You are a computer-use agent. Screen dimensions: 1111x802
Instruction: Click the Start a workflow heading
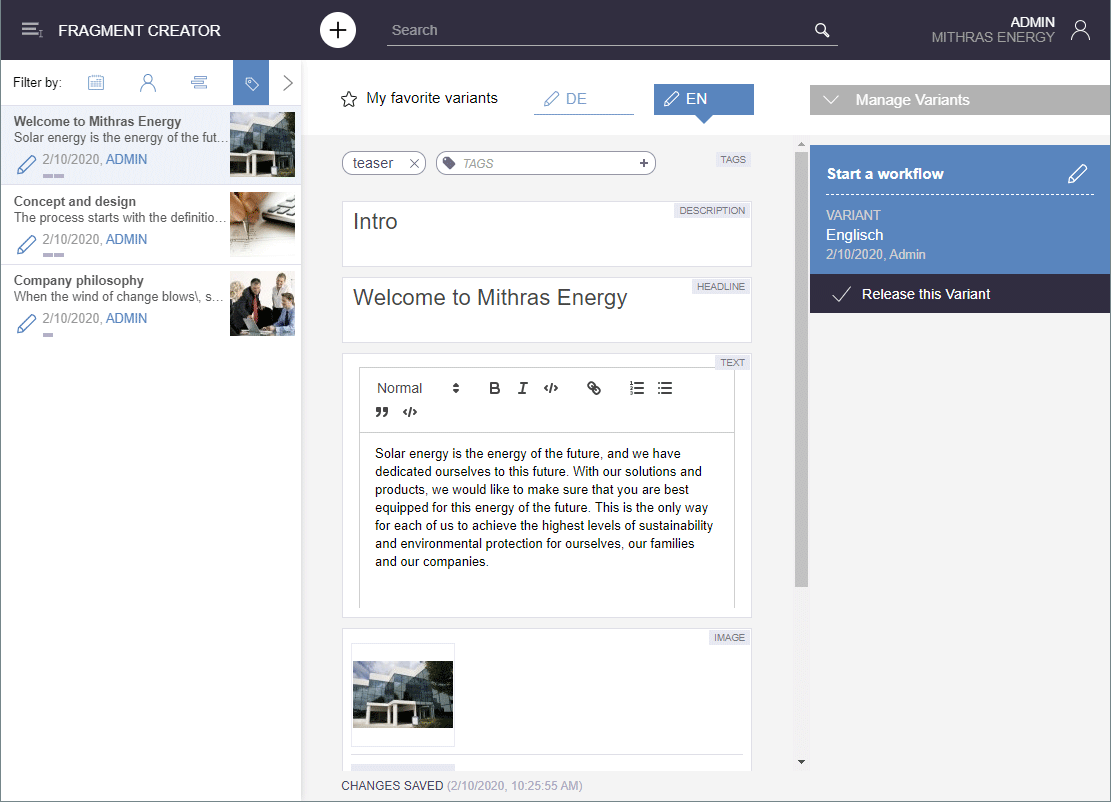coord(885,174)
